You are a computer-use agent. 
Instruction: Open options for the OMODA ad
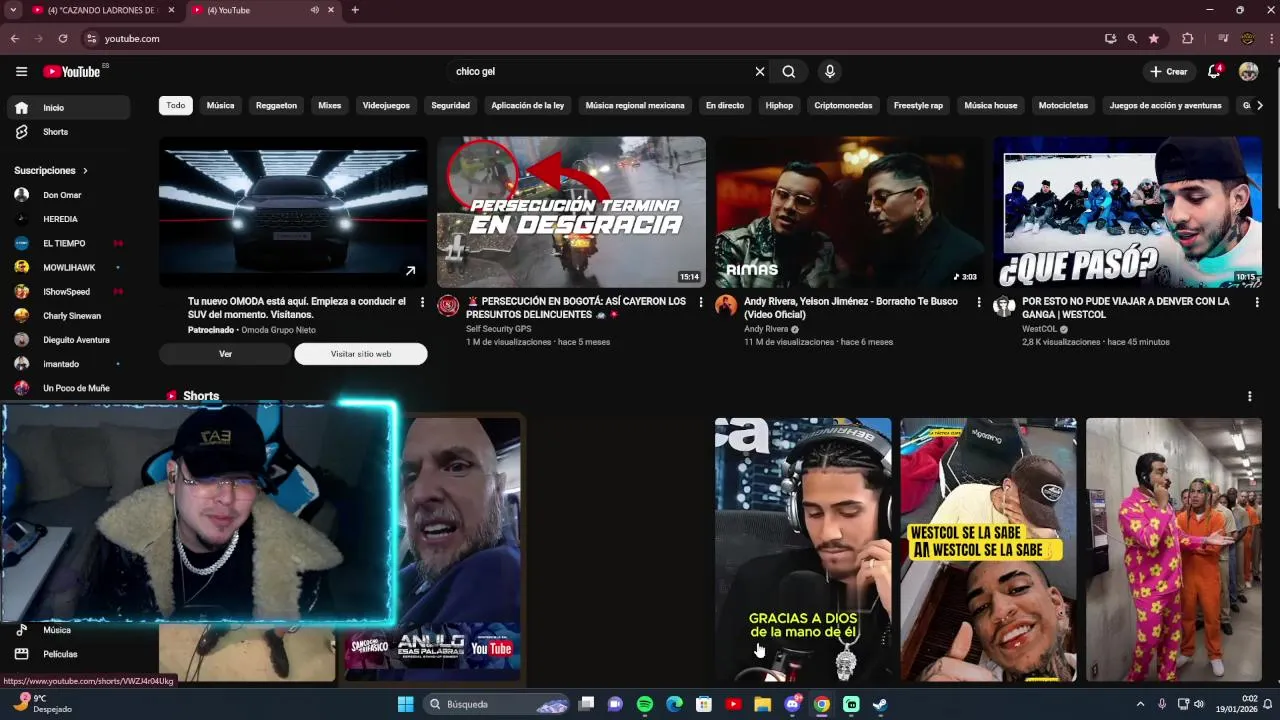point(422,302)
